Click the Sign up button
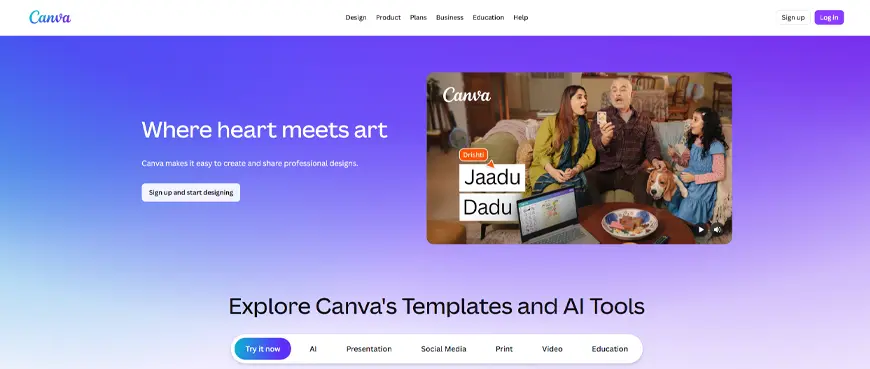The height and width of the screenshot is (369, 870). point(793,17)
